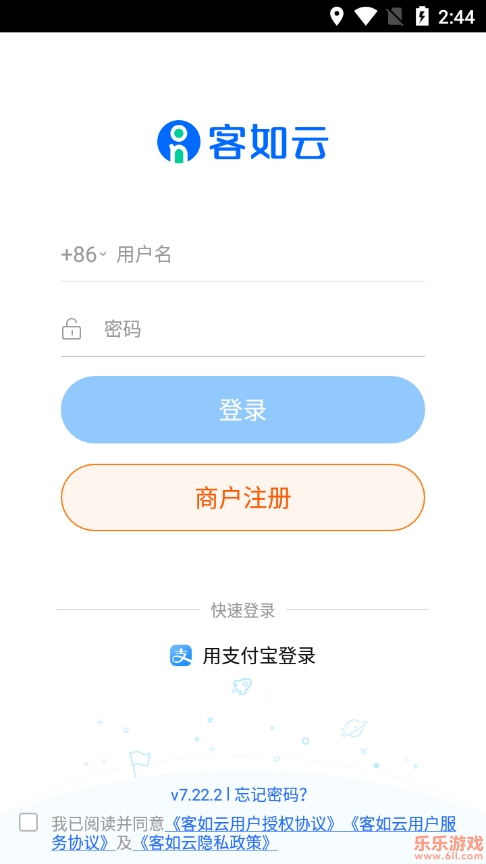Screen dimensions: 486x864
Task: Click the 商户注册 merchant register button
Action: pyautogui.click(x=243, y=498)
